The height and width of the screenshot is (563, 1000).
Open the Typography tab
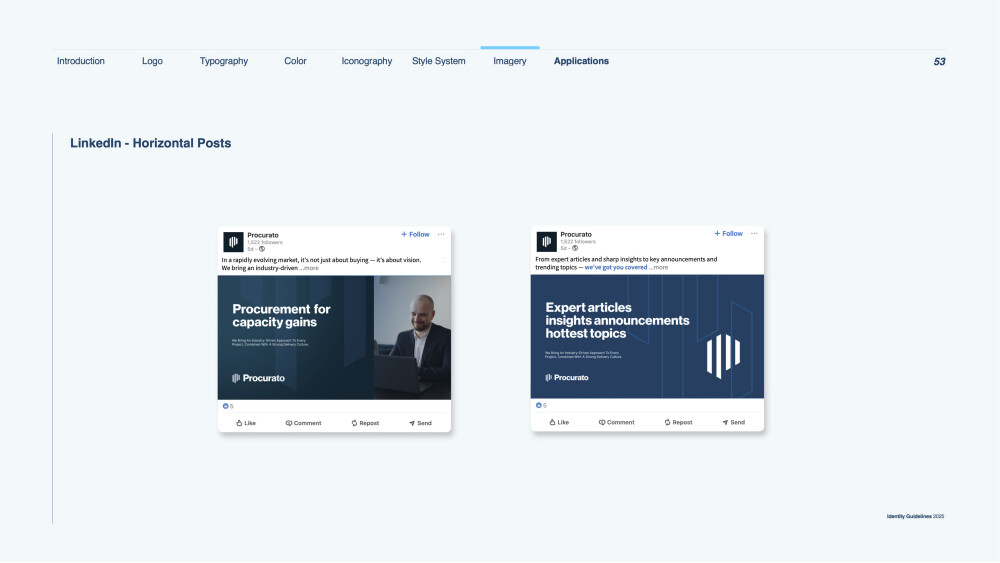click(x=224, y=61)
